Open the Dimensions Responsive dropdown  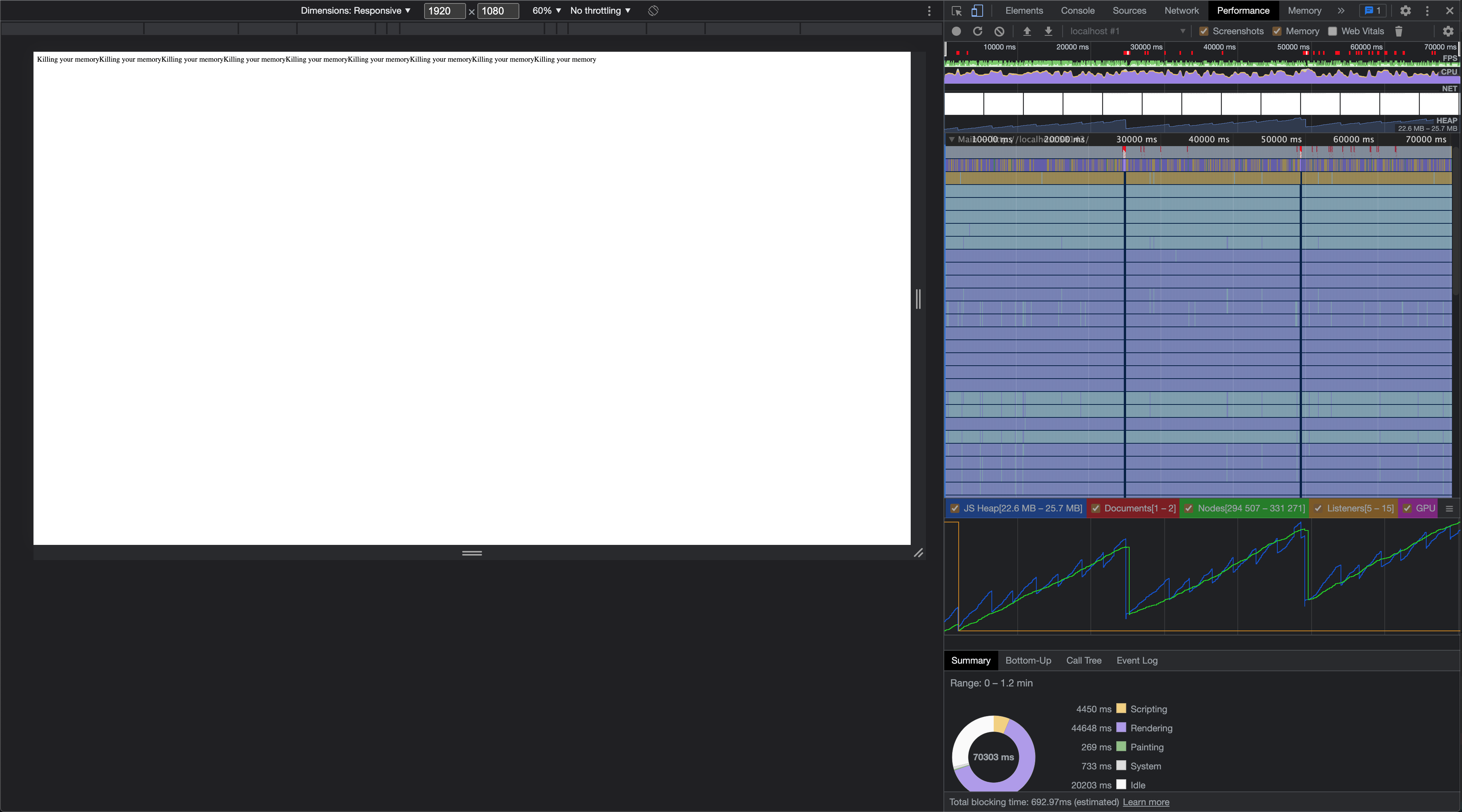355,11
